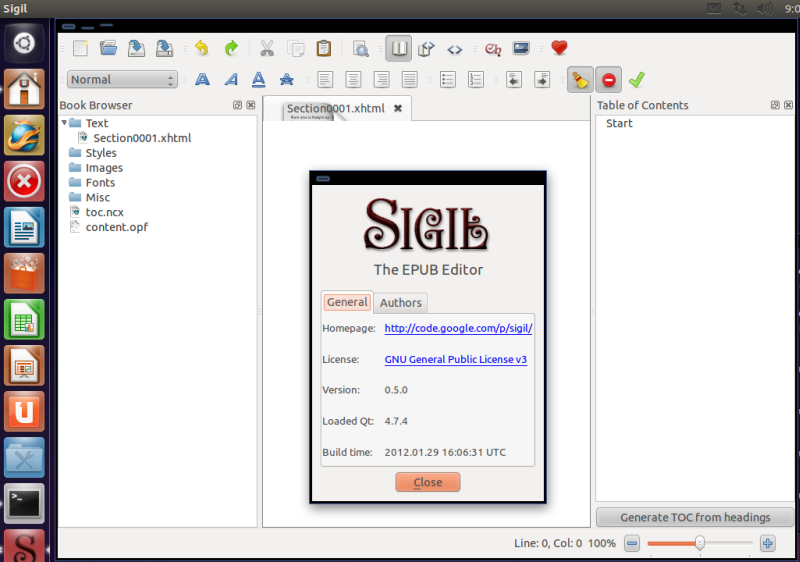Image resolution: width=800 pixels, height=562 pixels.
Task: Open the Sigil homepage link
Action: pyautogui.click(x=458, y=328)
